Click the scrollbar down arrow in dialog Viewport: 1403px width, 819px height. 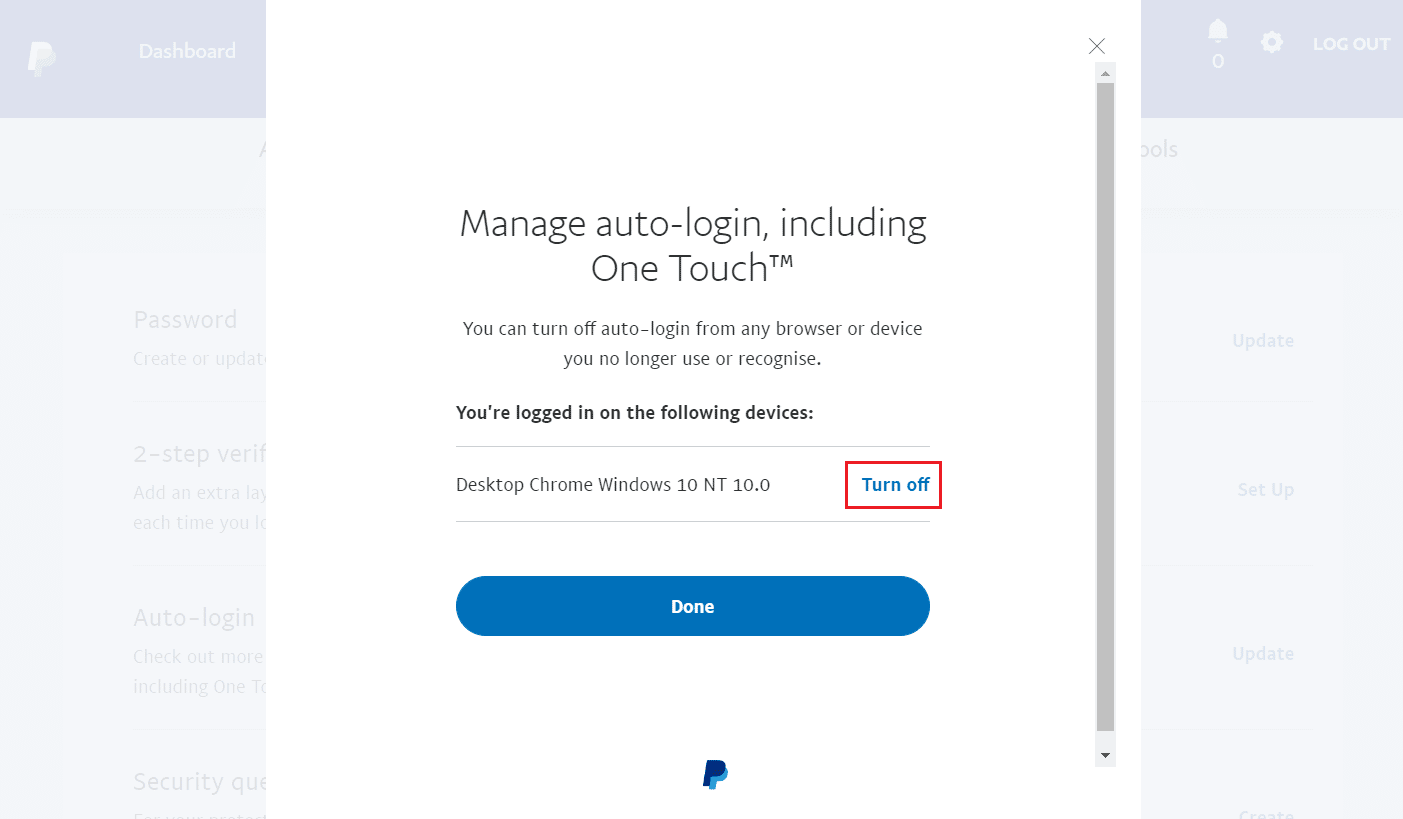coord(1105,755)
